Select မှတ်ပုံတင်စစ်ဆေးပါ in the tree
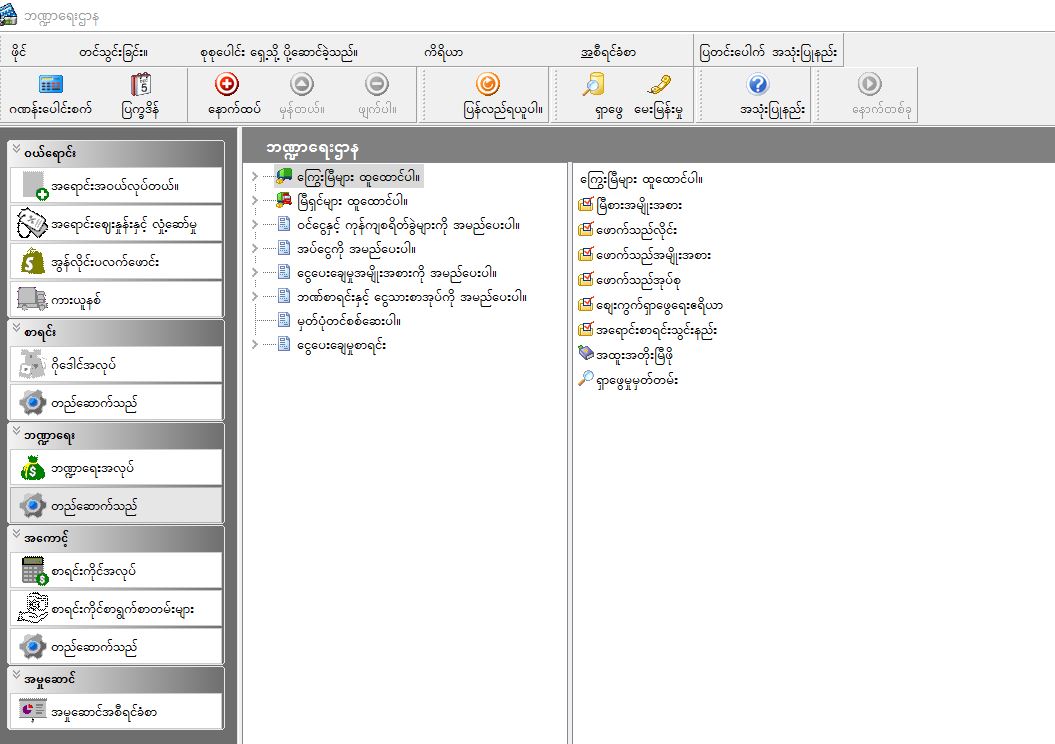 pos(349,321)
